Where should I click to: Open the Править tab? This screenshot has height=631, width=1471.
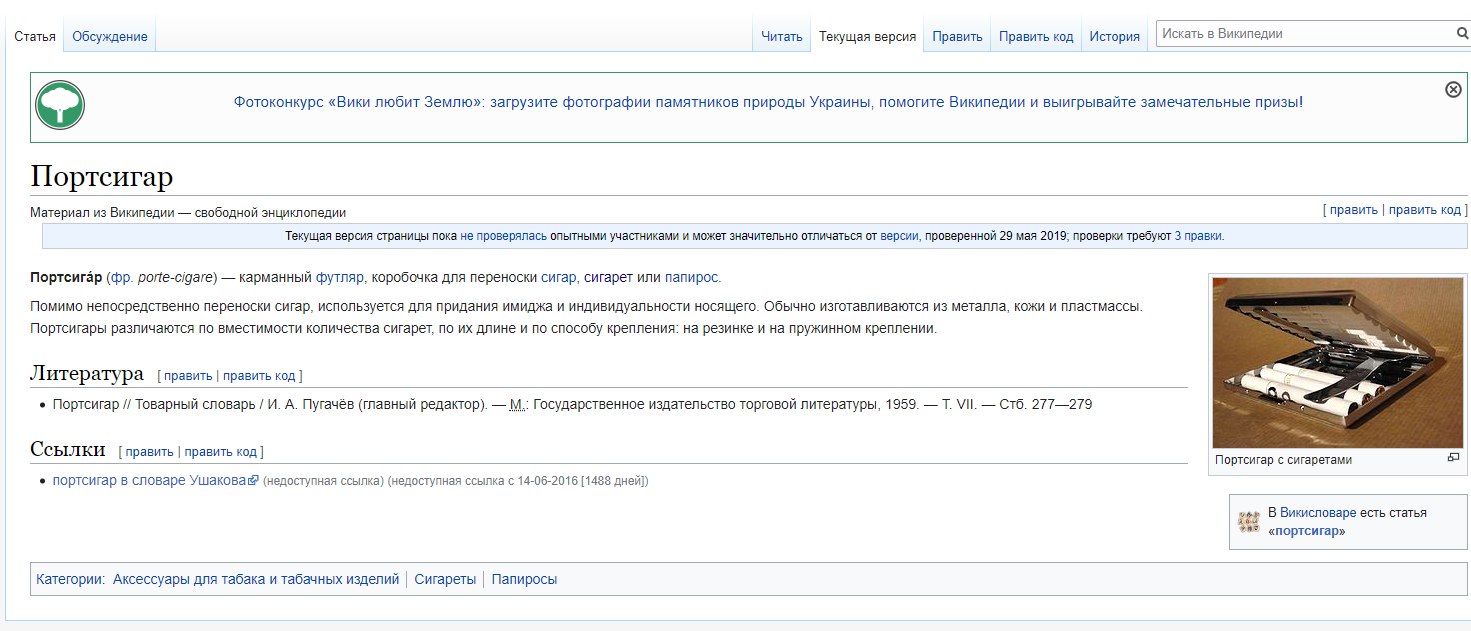pyautogui.click(x=957, y=36)
